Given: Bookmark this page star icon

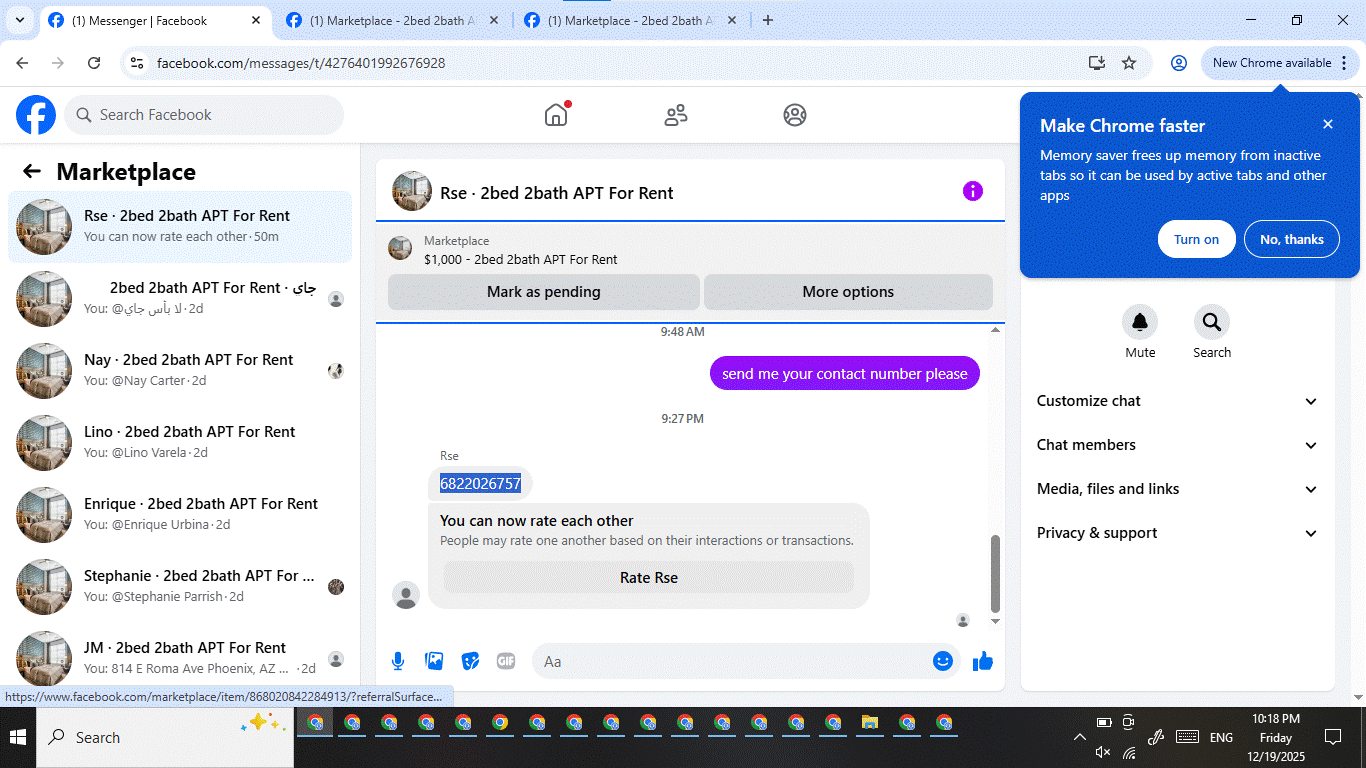Looking at the screenshot, I should click(1129, 63).
